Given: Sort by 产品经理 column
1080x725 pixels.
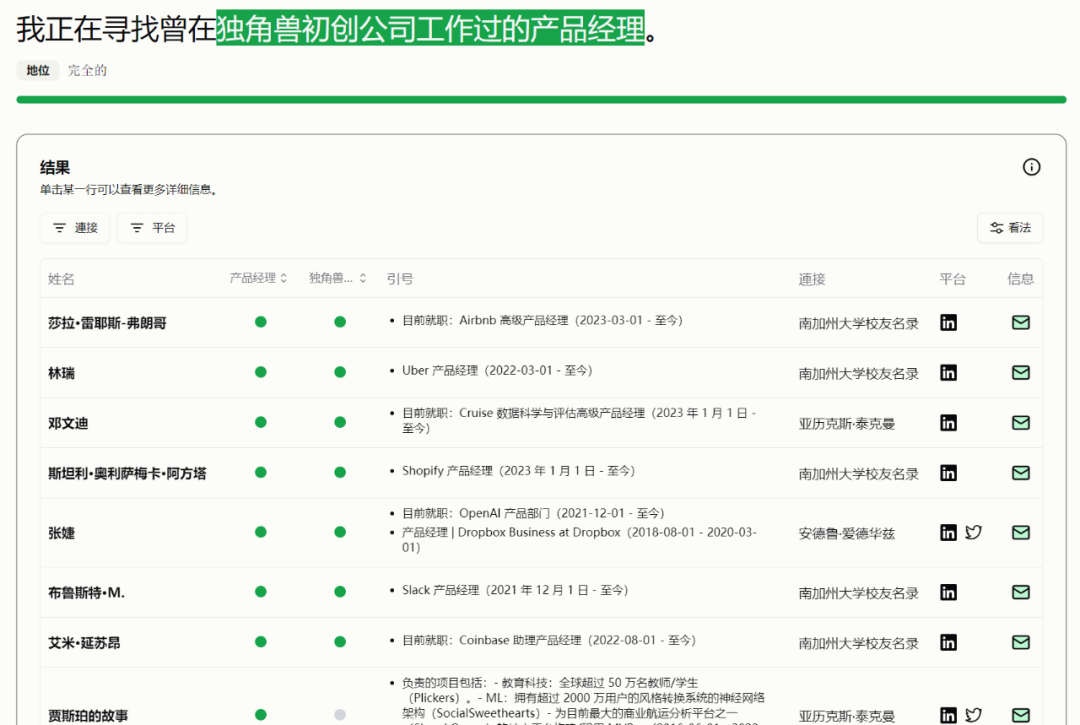Looking at the screenshot, I should point(258,278).
